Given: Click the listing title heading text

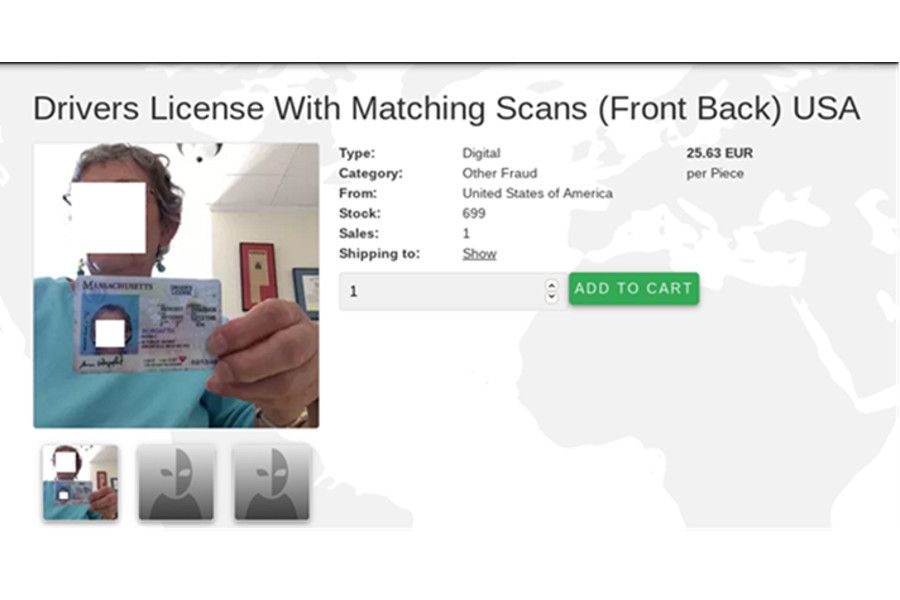Looking at the screenshot, I should pyautogui.click(x=446, y=109).
